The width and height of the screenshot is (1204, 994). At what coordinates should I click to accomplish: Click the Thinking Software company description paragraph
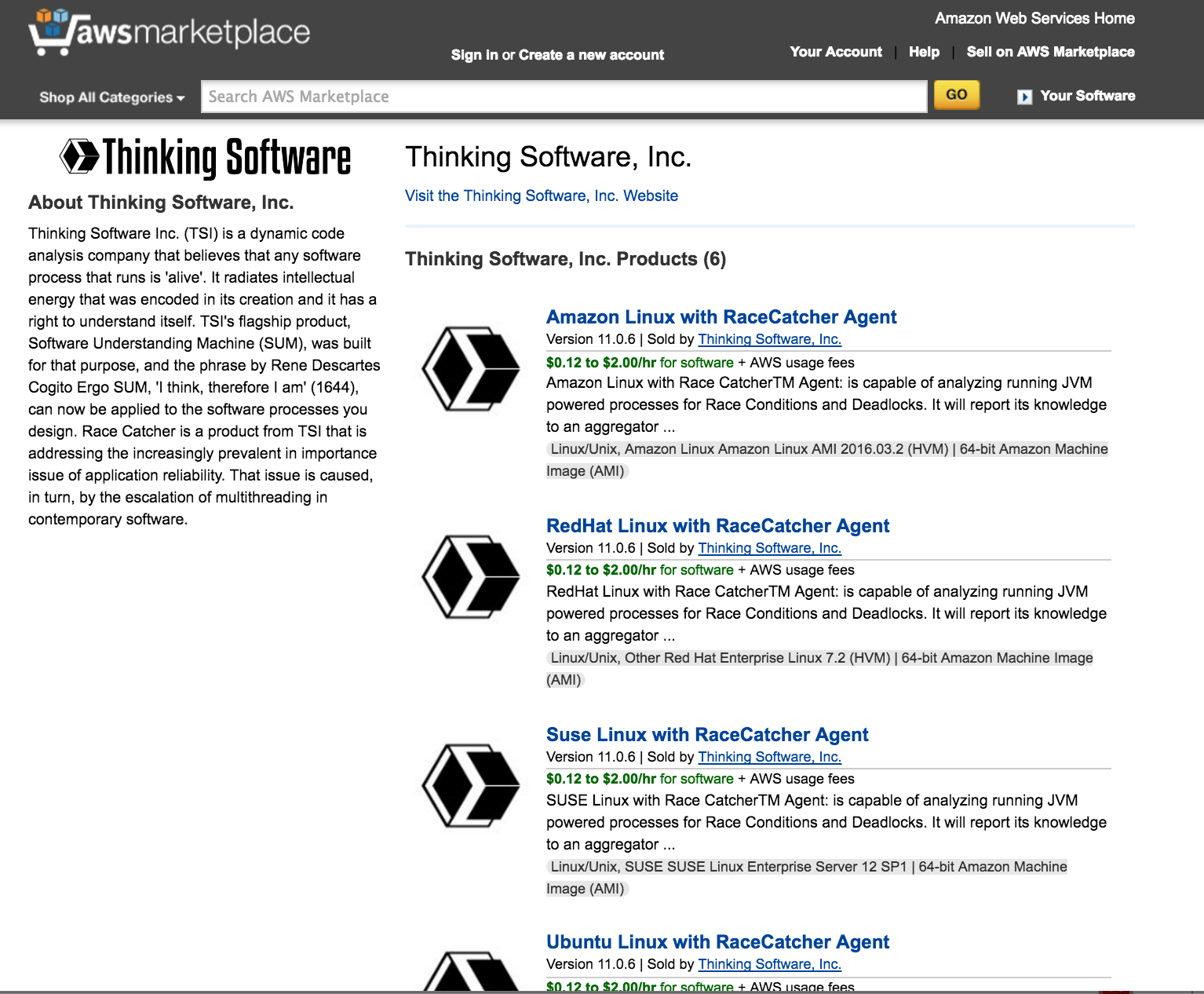pyautogui.click(x=204, y=376)
